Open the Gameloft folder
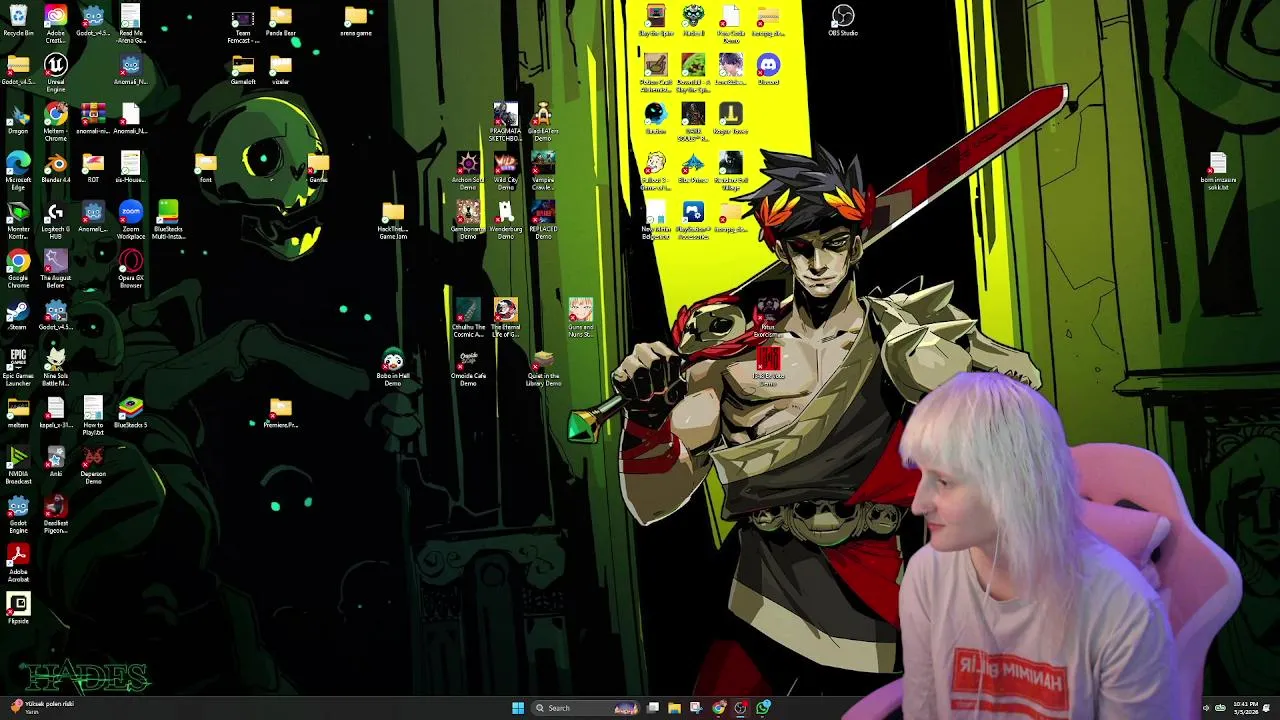1280x720 pixels. [x=243, y=70]
